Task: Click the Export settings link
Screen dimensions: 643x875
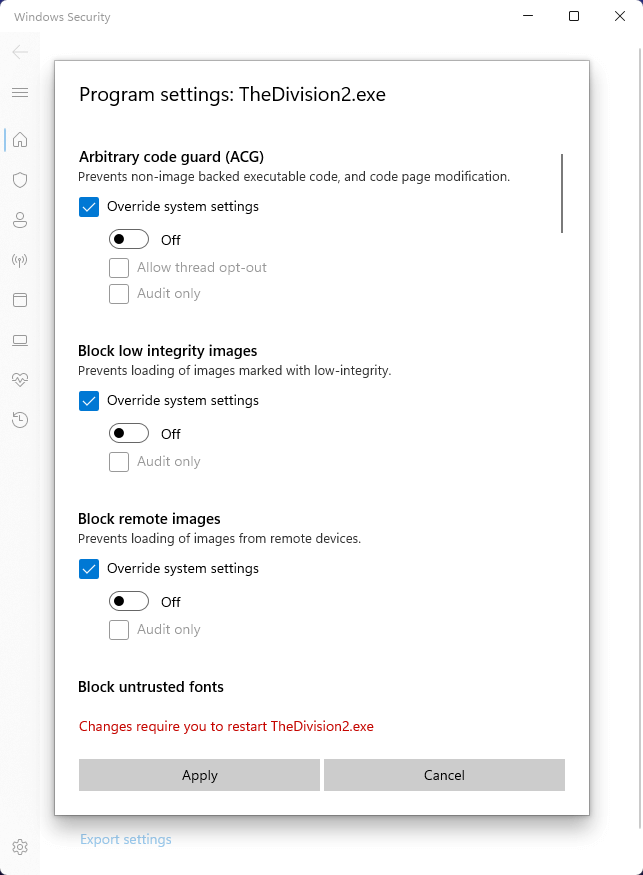Action: 126,840
